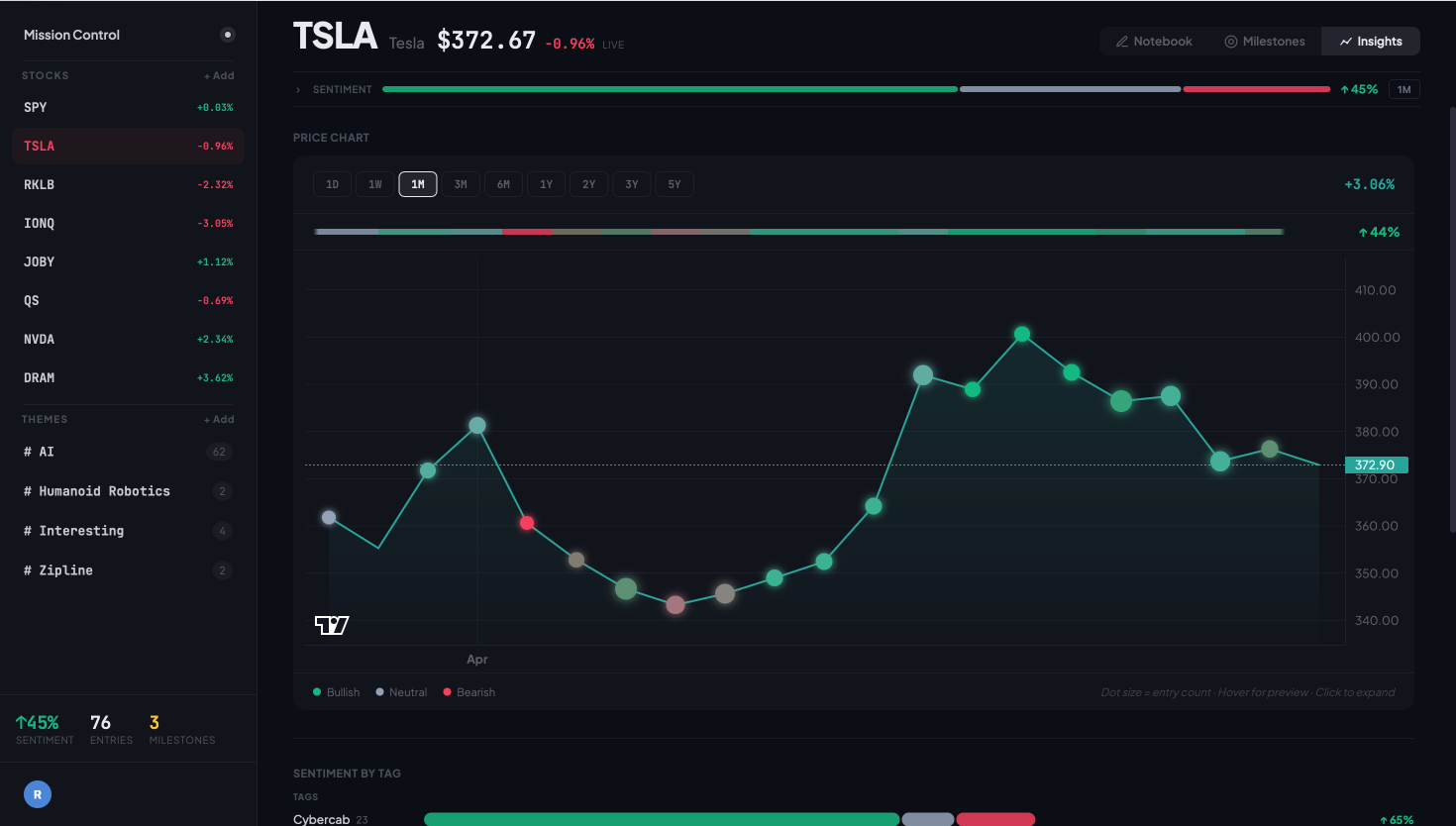Switch to the Milestones tab
Screen dimensions: 1456x826
[x=1265, y=42]
